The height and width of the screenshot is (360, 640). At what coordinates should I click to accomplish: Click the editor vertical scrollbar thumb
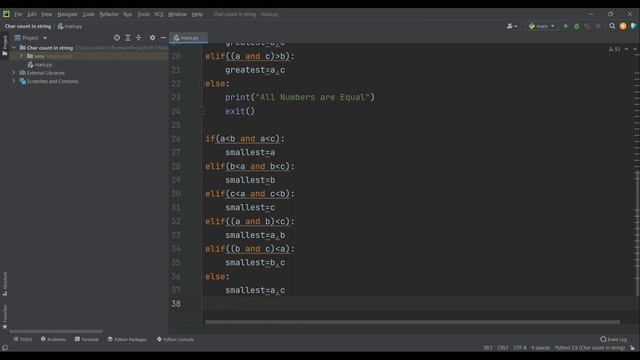click(638, 233)
